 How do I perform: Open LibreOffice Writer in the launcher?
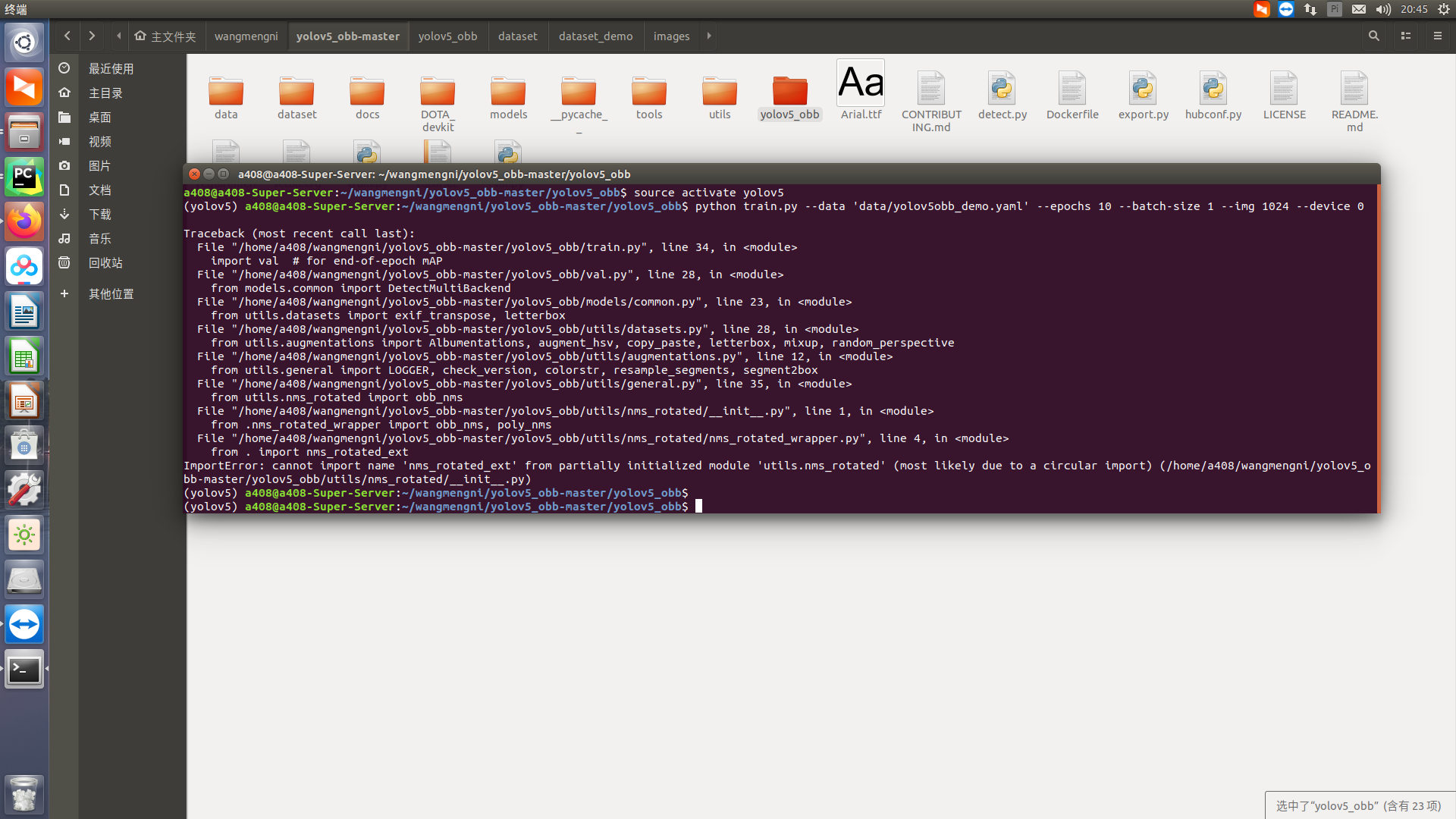pos(24,312)
